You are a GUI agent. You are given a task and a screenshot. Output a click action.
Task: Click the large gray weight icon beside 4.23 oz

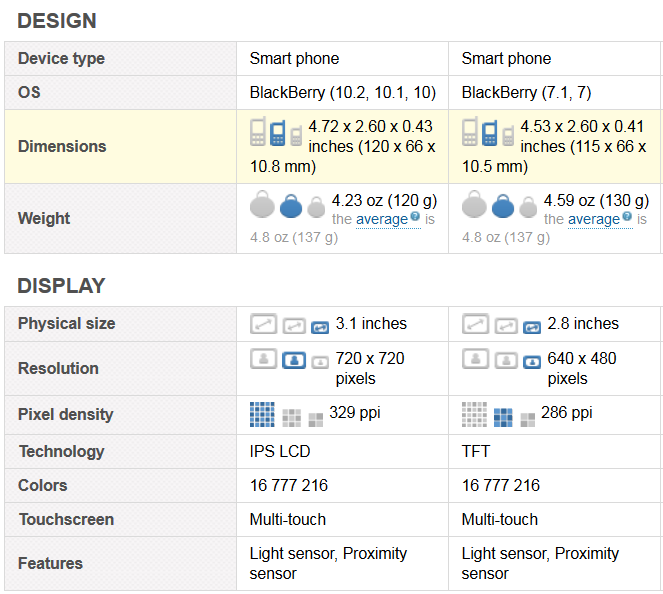click(262, 204)
